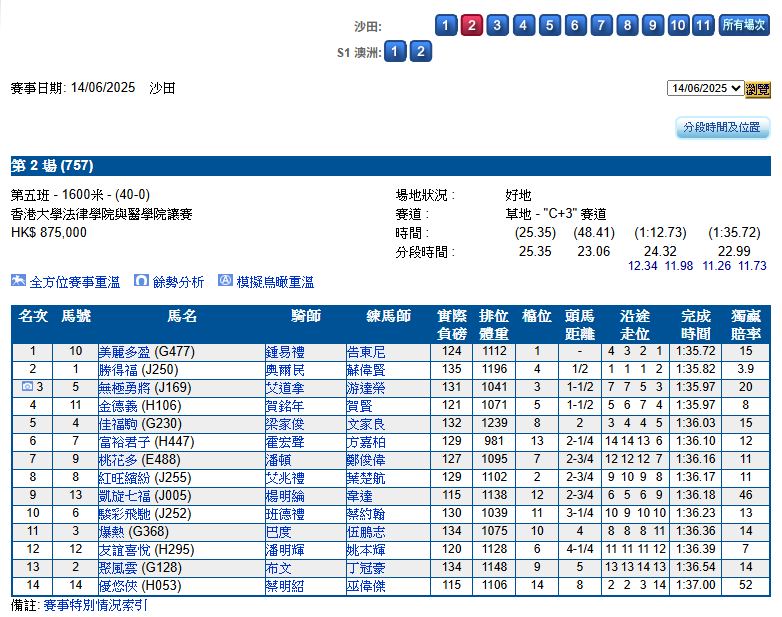Open 分段時間及位置 button
The width and height of the screenshot is (782, 617).
click(722, 128)
